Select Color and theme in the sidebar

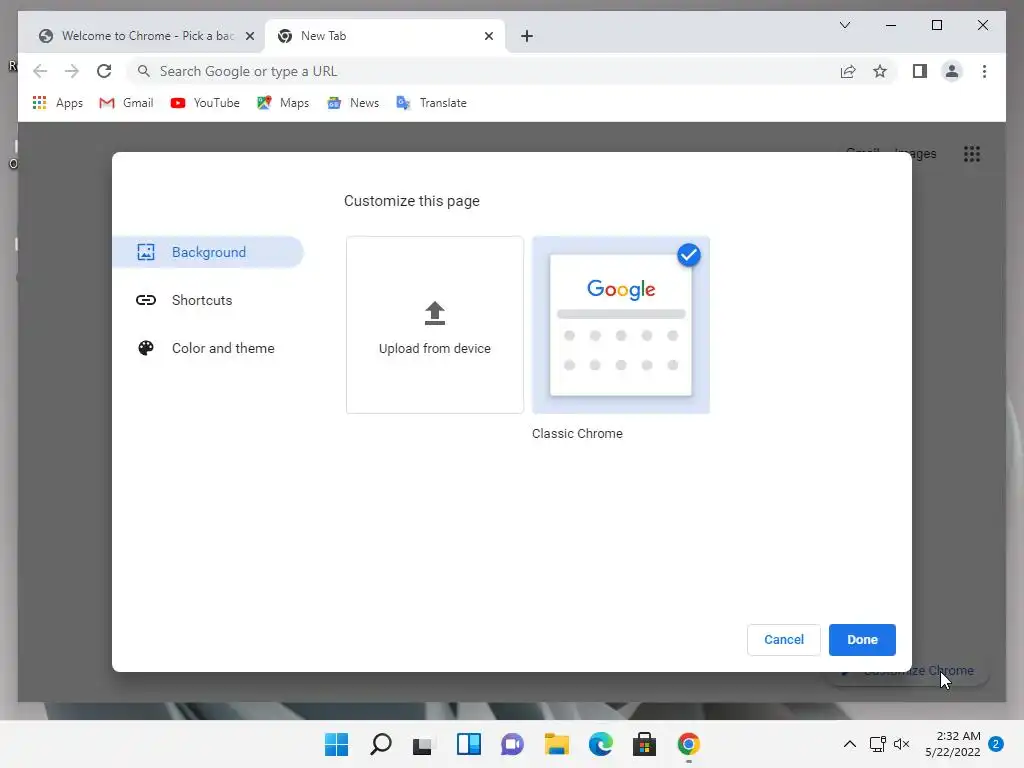(208, 348)
